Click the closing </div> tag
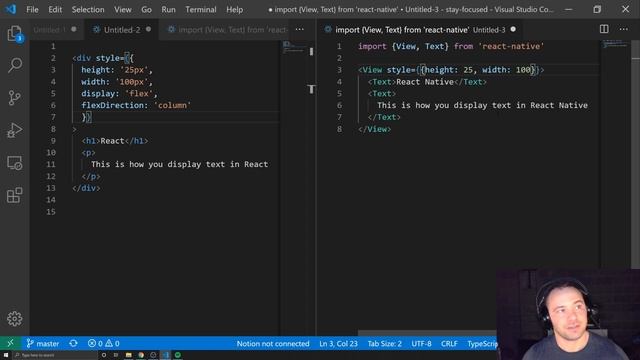 [86, 188]
